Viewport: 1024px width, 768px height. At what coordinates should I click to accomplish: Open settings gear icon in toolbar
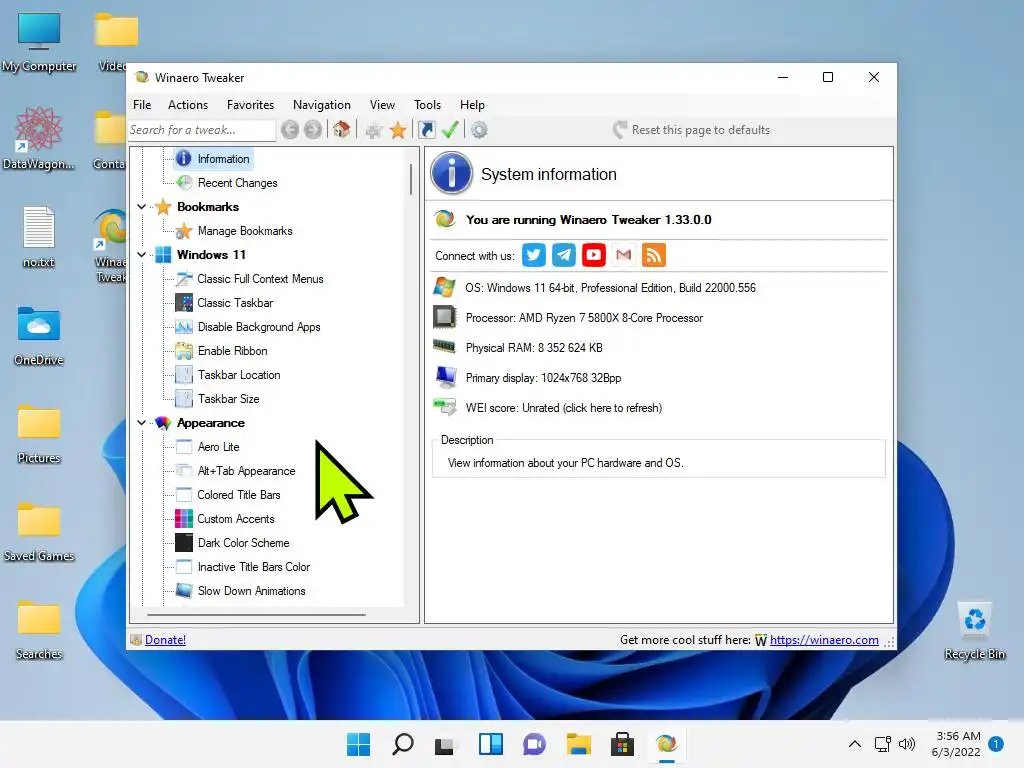pyautogui.click(x=479, y=130)
